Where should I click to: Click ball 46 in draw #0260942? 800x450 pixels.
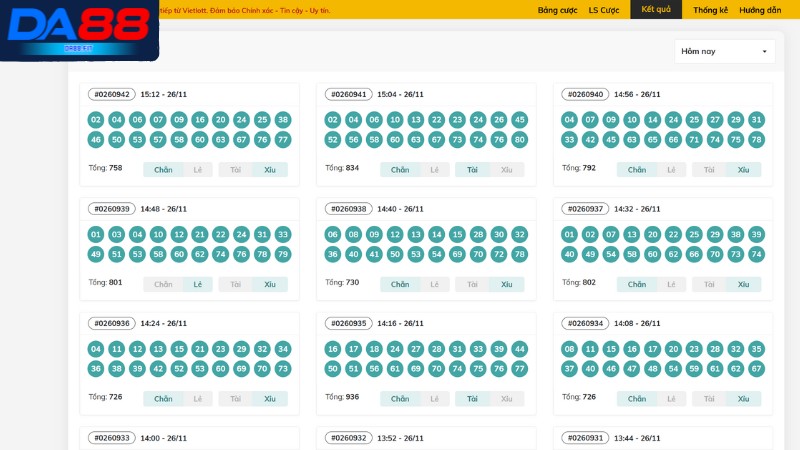[96, 140]
